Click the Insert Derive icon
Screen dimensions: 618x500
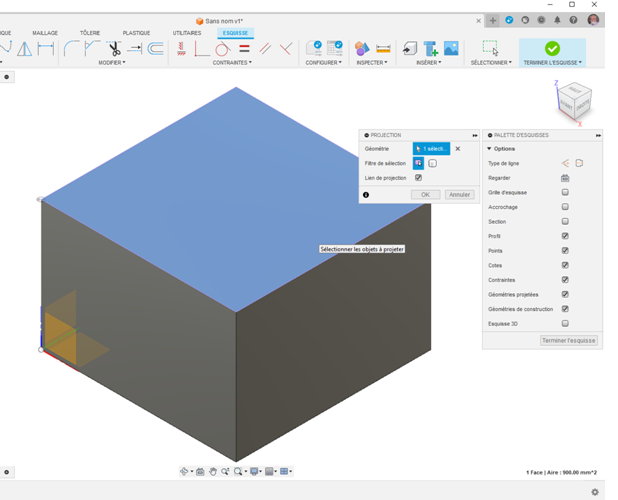pos(410,49)
